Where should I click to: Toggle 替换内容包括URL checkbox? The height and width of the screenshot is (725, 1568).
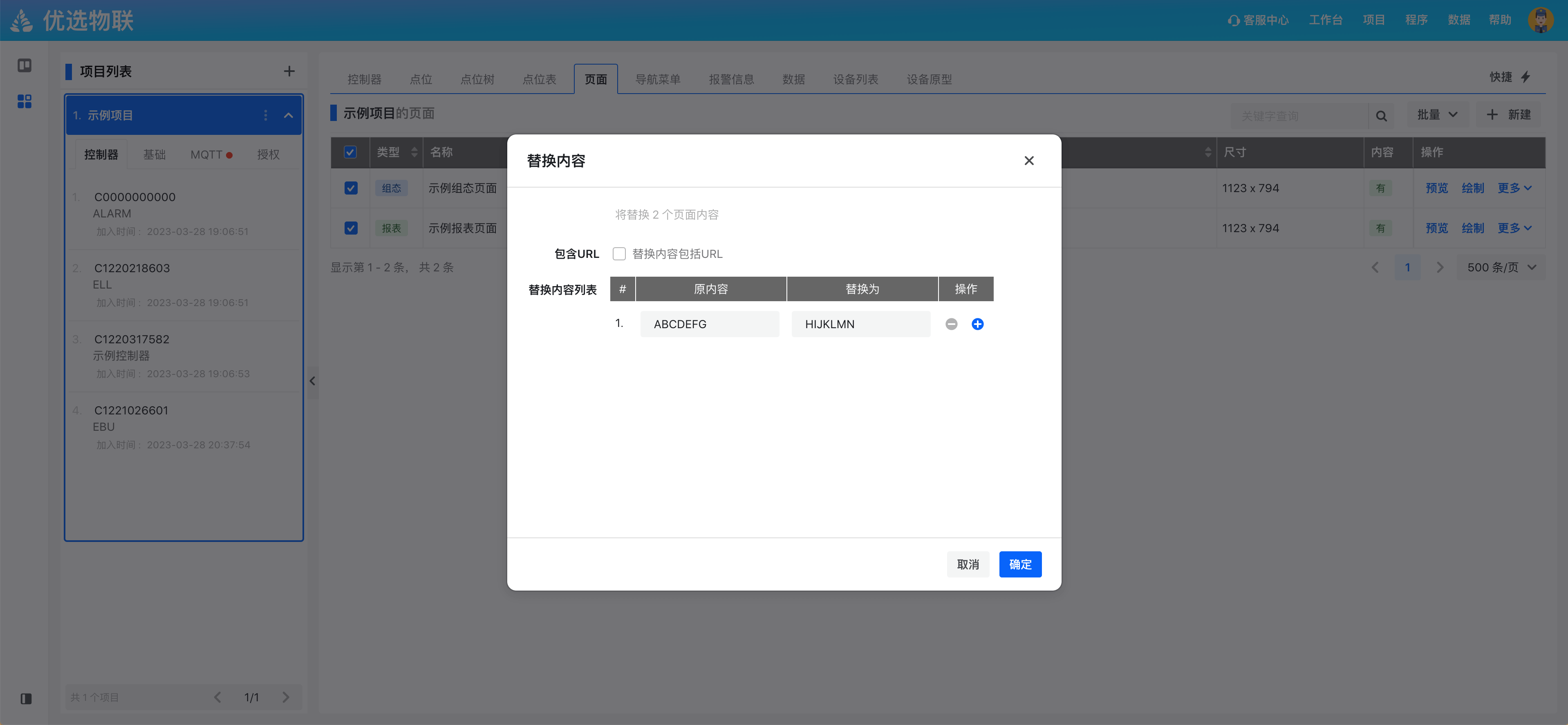619,254
